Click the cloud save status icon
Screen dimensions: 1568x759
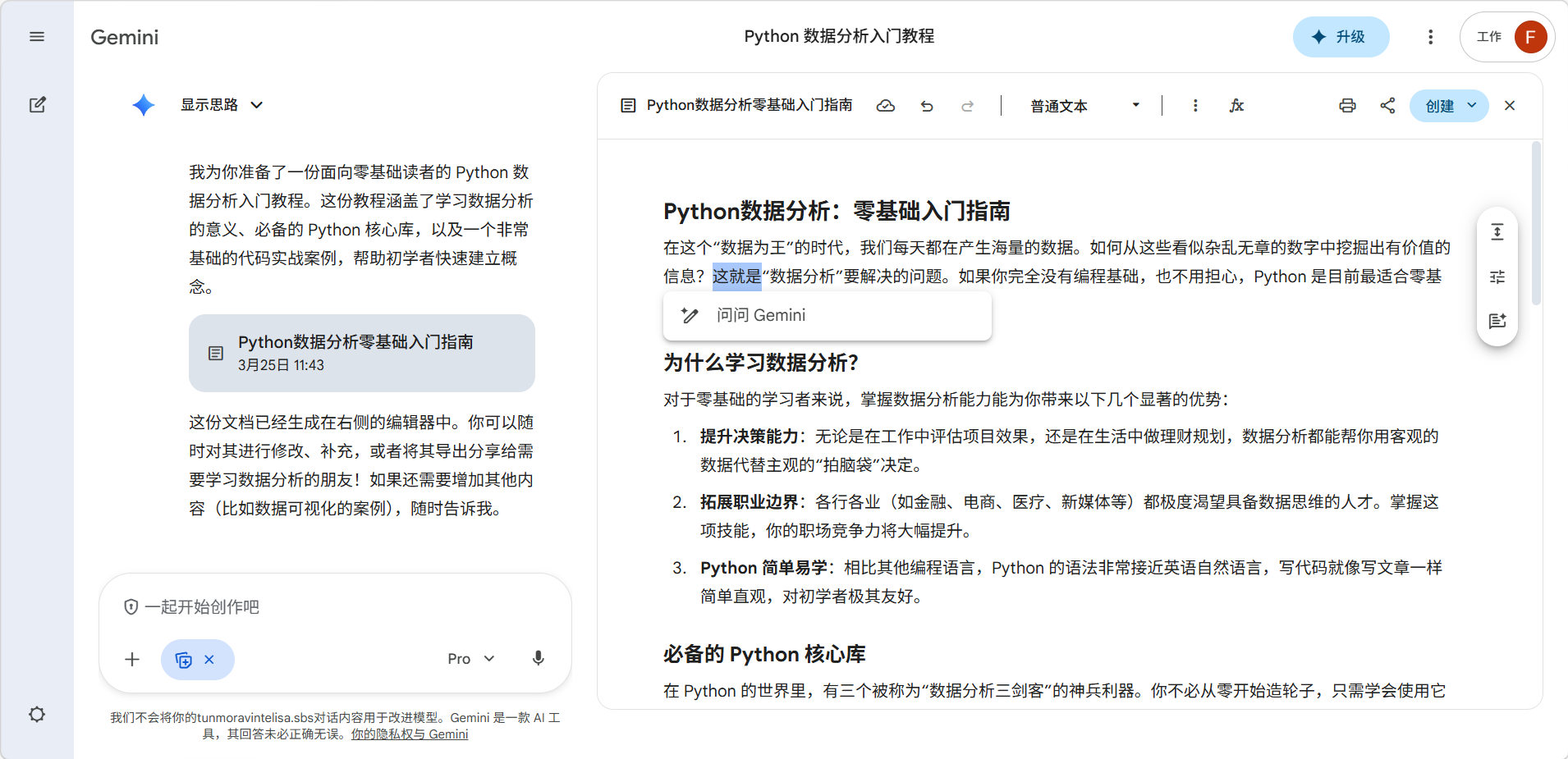886,106
